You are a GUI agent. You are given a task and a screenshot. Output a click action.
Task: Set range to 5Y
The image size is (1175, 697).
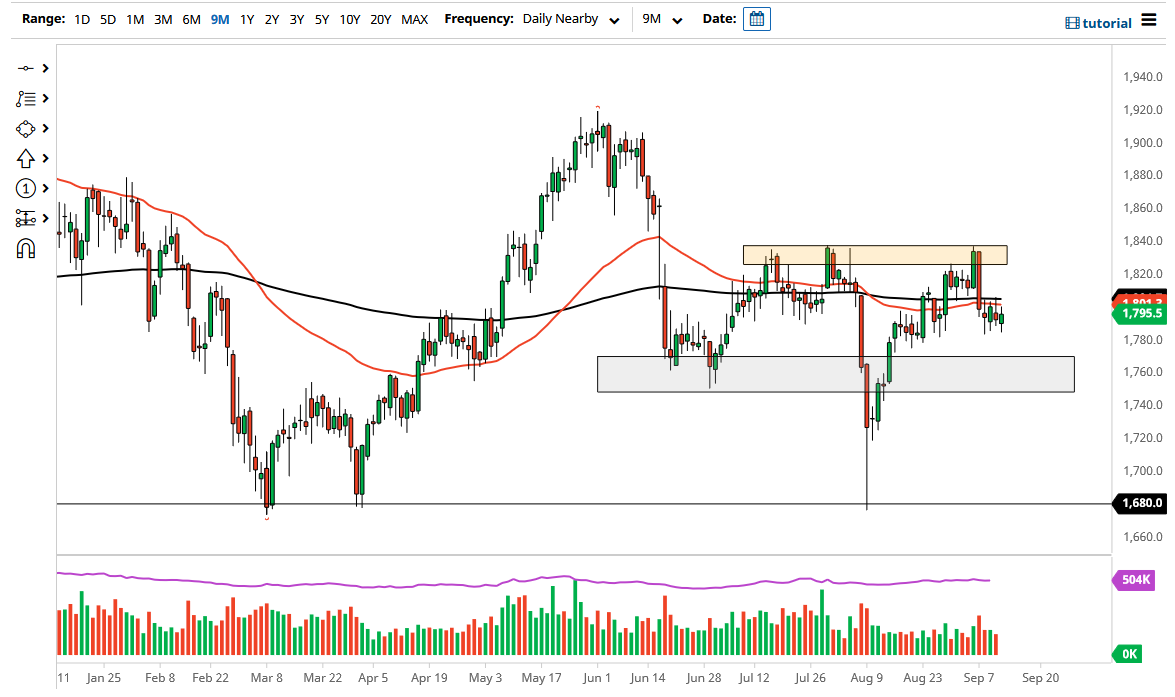(321, 19)
